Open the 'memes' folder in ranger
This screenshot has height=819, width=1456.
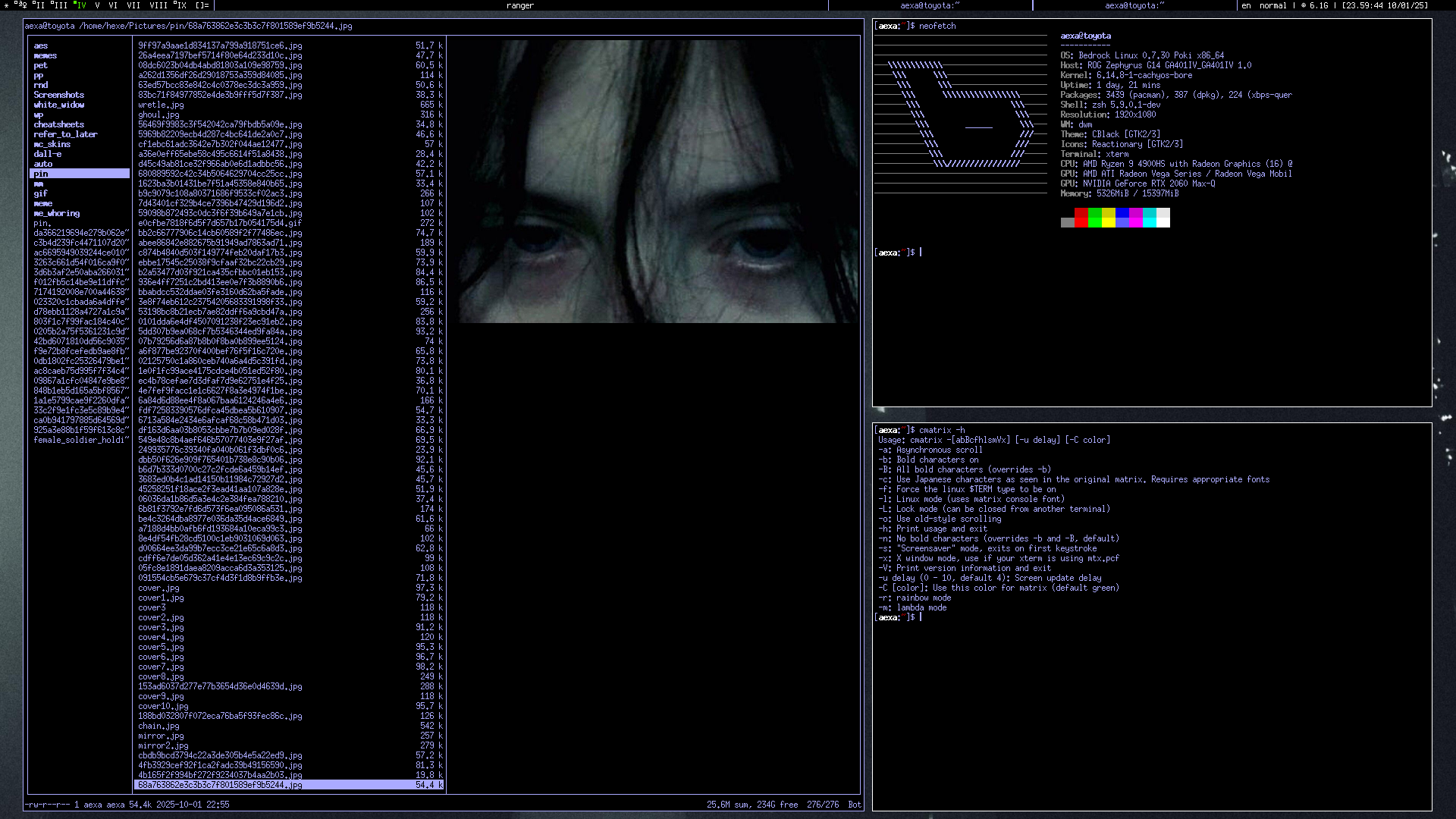click(45, 55)
